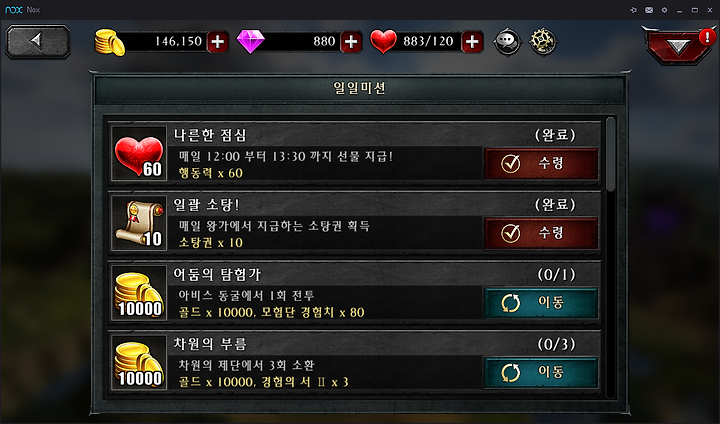Open the chat bubble icon
This screenshot has width=720, height=424.
(x=507, y=42)
